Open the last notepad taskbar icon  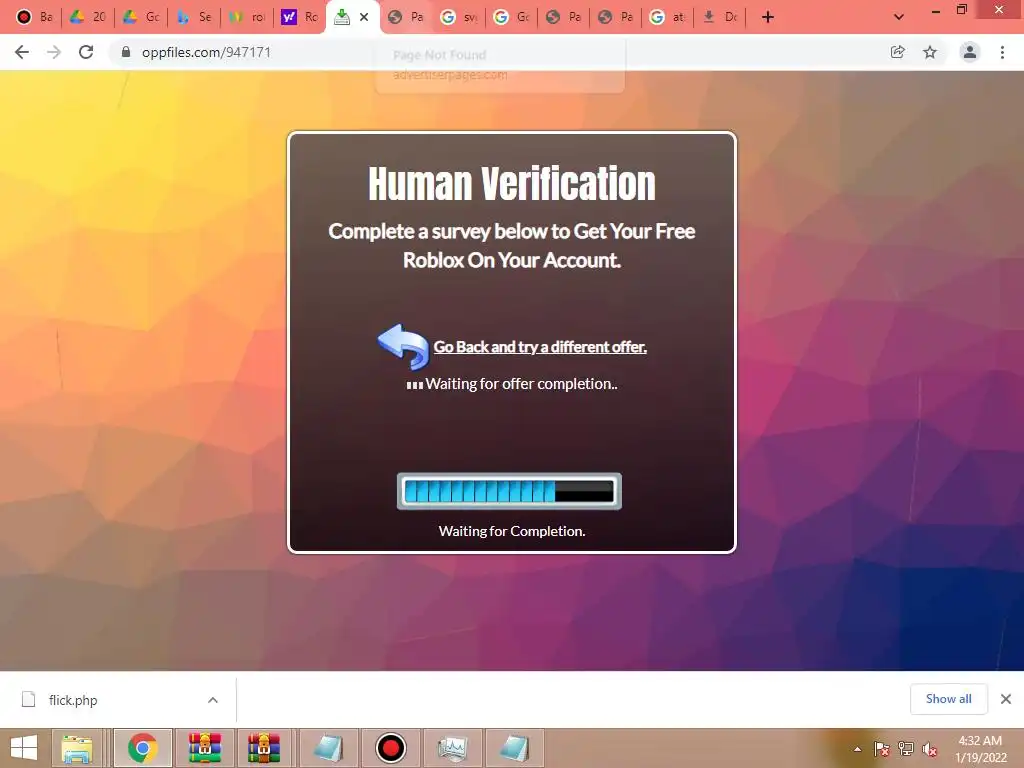(515, 748)
